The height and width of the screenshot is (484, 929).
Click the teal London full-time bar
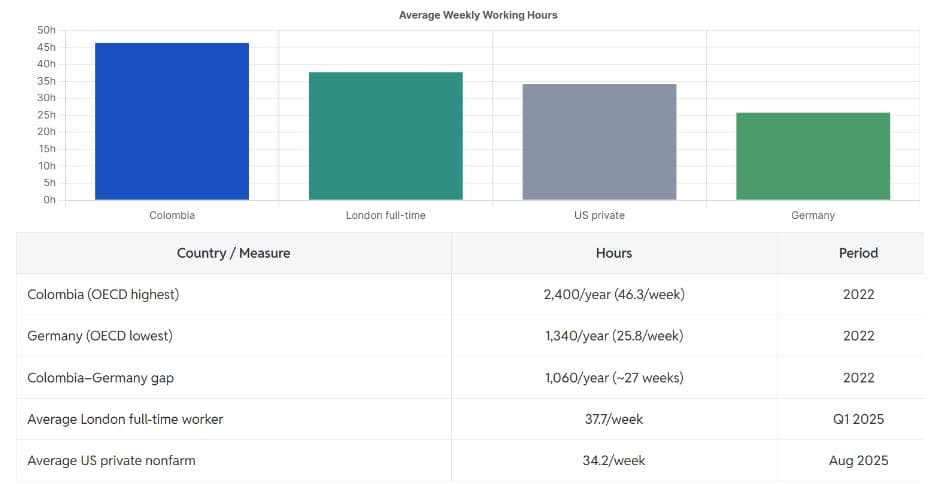[x=386, y=136]
